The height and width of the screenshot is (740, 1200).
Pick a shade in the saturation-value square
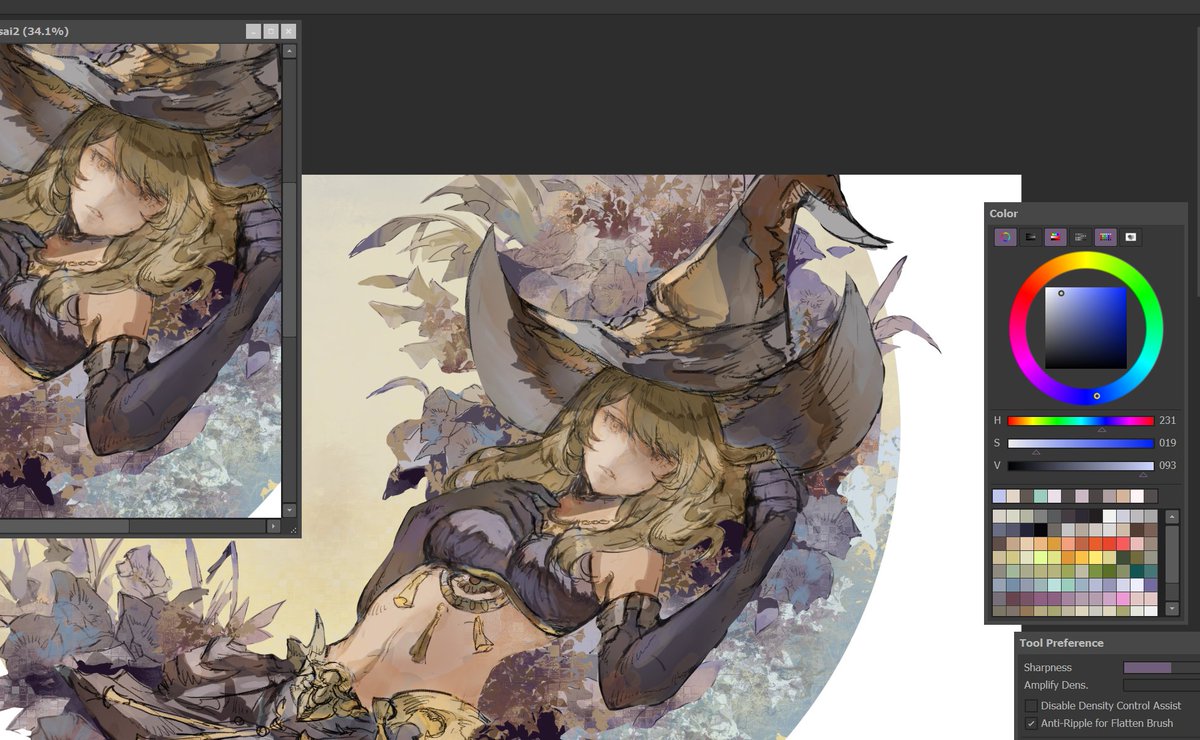(1086, 328)
